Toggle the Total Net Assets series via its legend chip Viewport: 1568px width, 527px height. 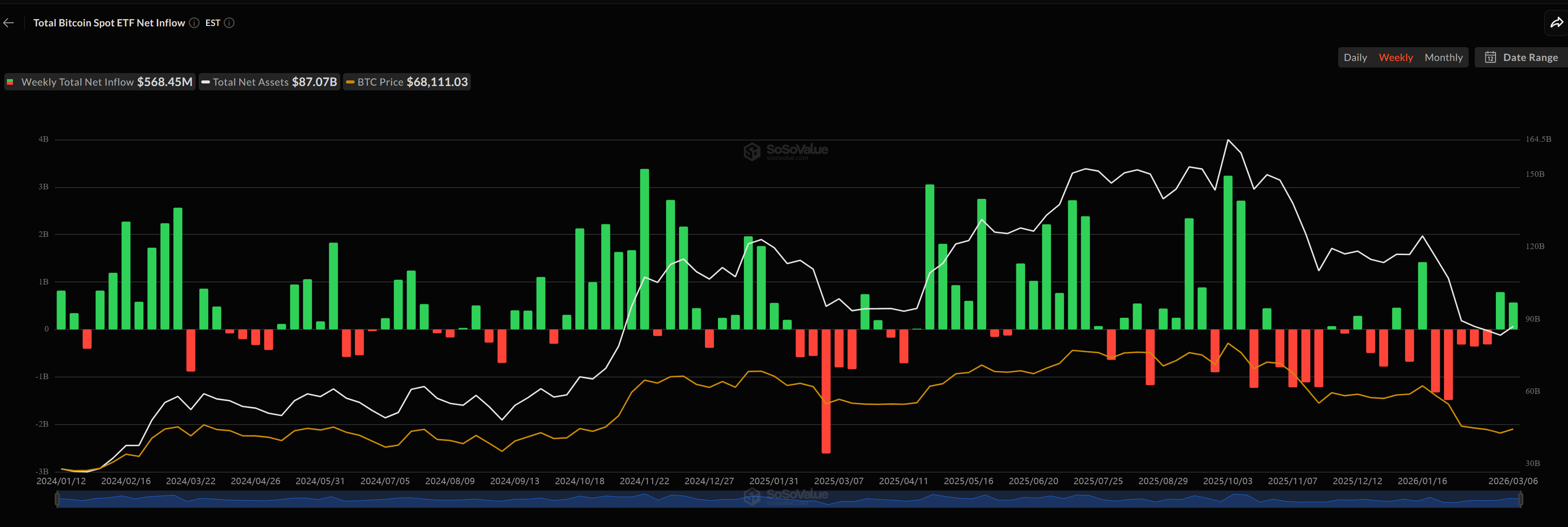tap(269, 82)
